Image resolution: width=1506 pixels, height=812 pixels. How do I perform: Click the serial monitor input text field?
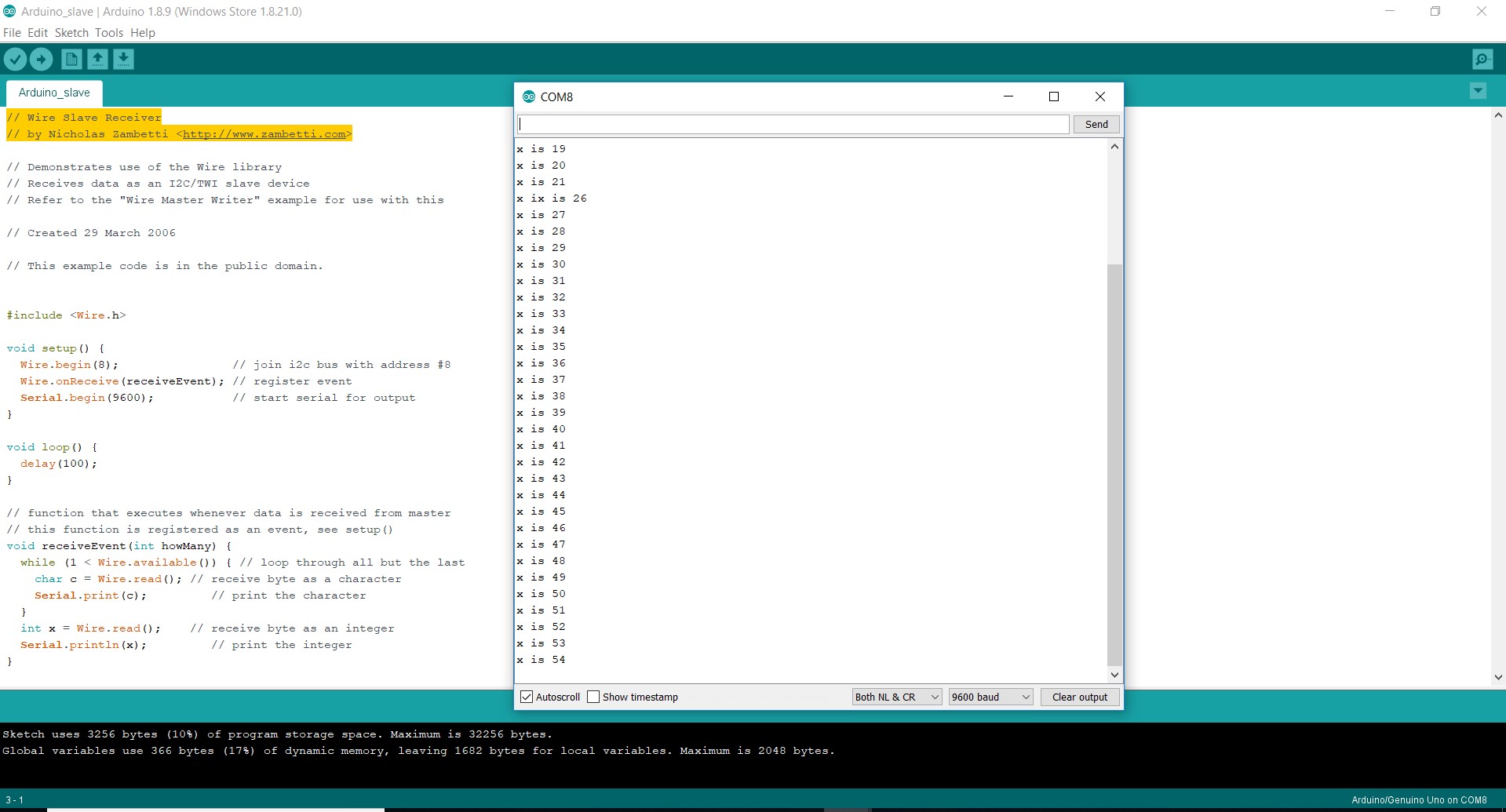tap(793, 124)
